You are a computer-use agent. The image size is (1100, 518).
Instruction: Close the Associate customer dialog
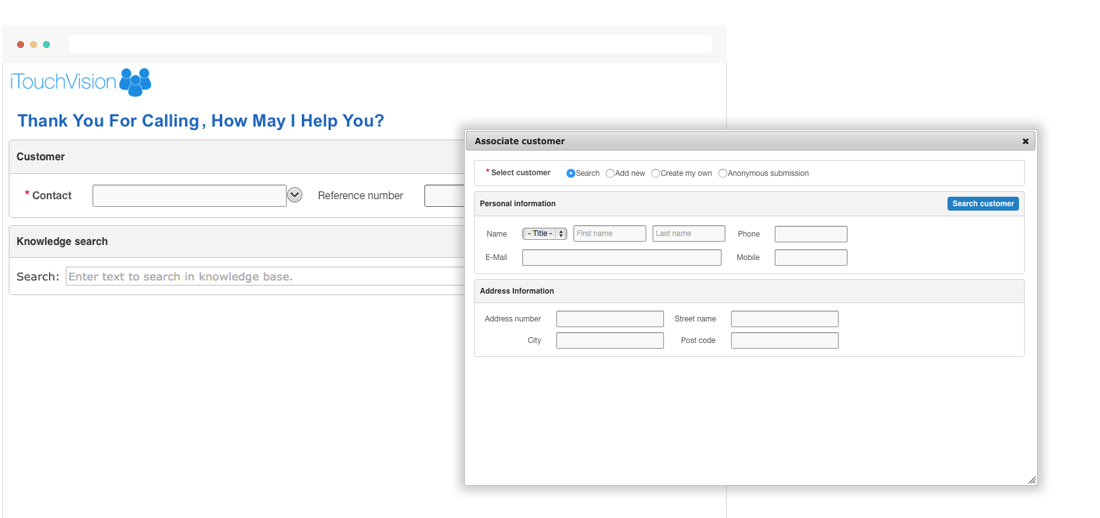(x=1025, y=141)
